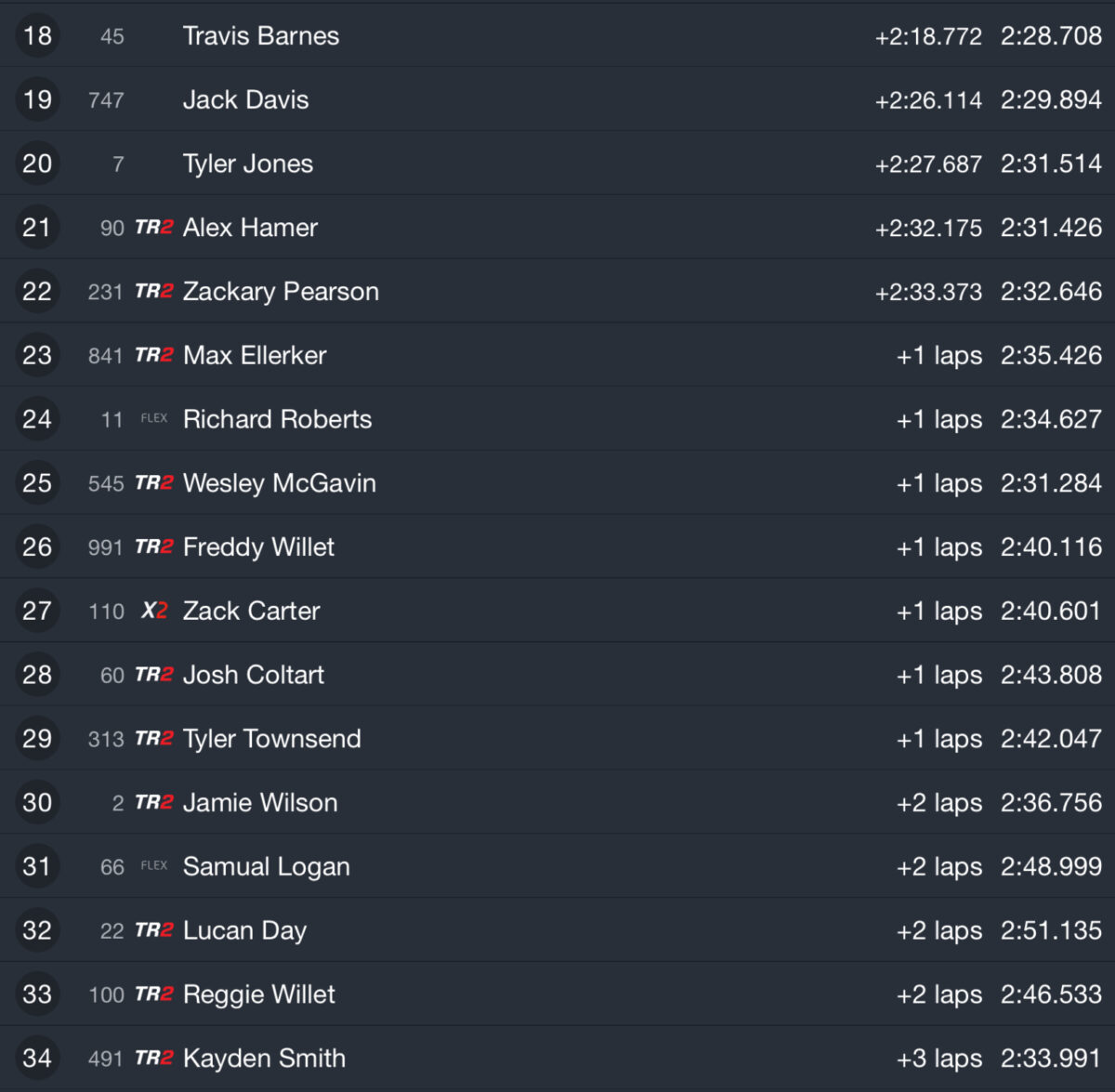Viewport: 1115px width, 1092px height.
Task: Click Reggie Willet's lap time 2:46.533
Action: [x=1051, y=994]
